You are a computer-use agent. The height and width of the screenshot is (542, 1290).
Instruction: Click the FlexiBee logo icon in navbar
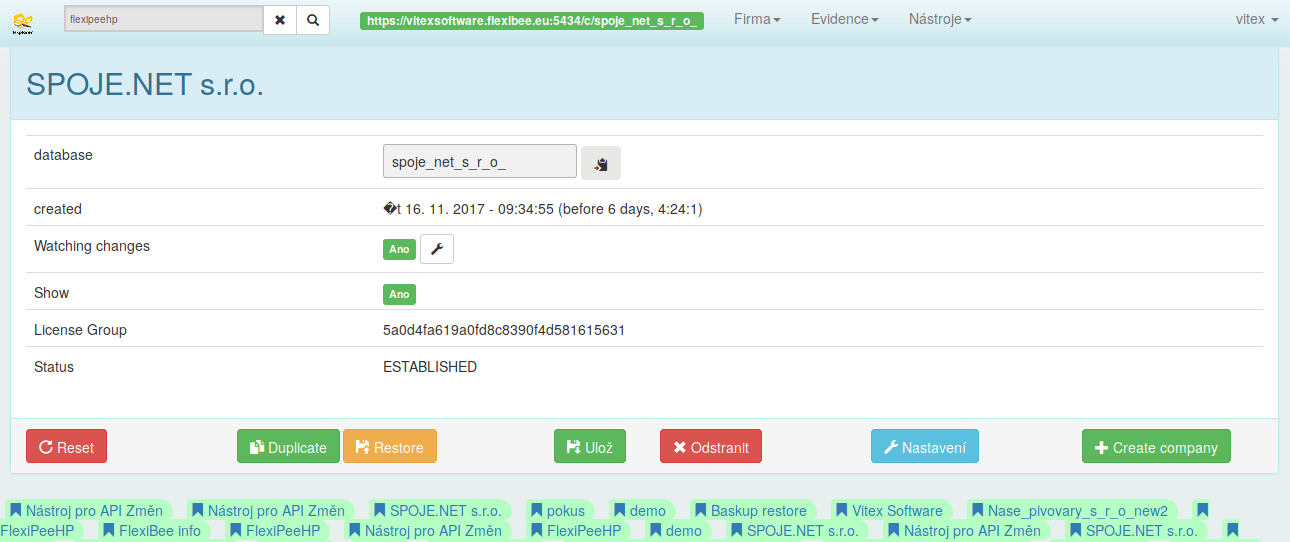coord(23,23)
